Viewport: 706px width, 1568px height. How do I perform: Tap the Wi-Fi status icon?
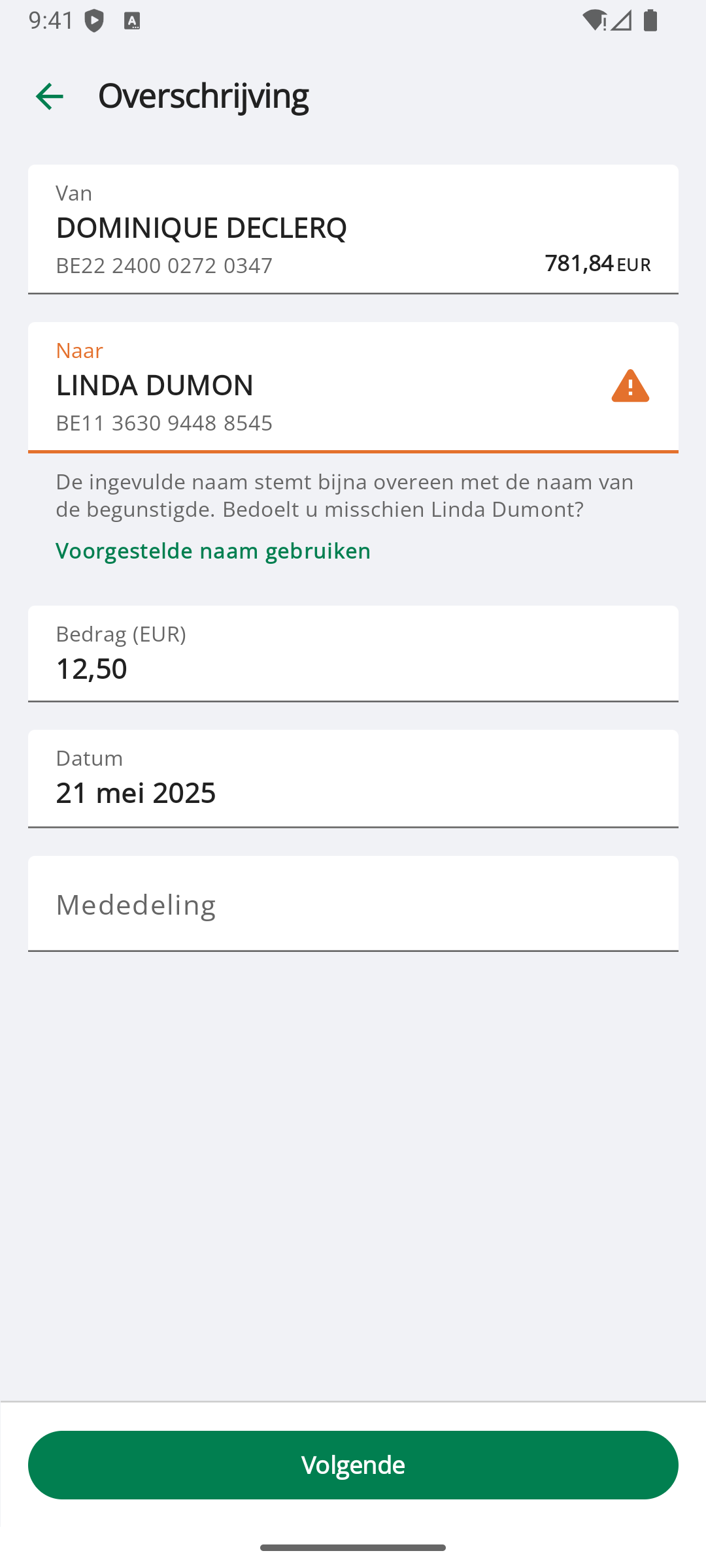[594, 20]
